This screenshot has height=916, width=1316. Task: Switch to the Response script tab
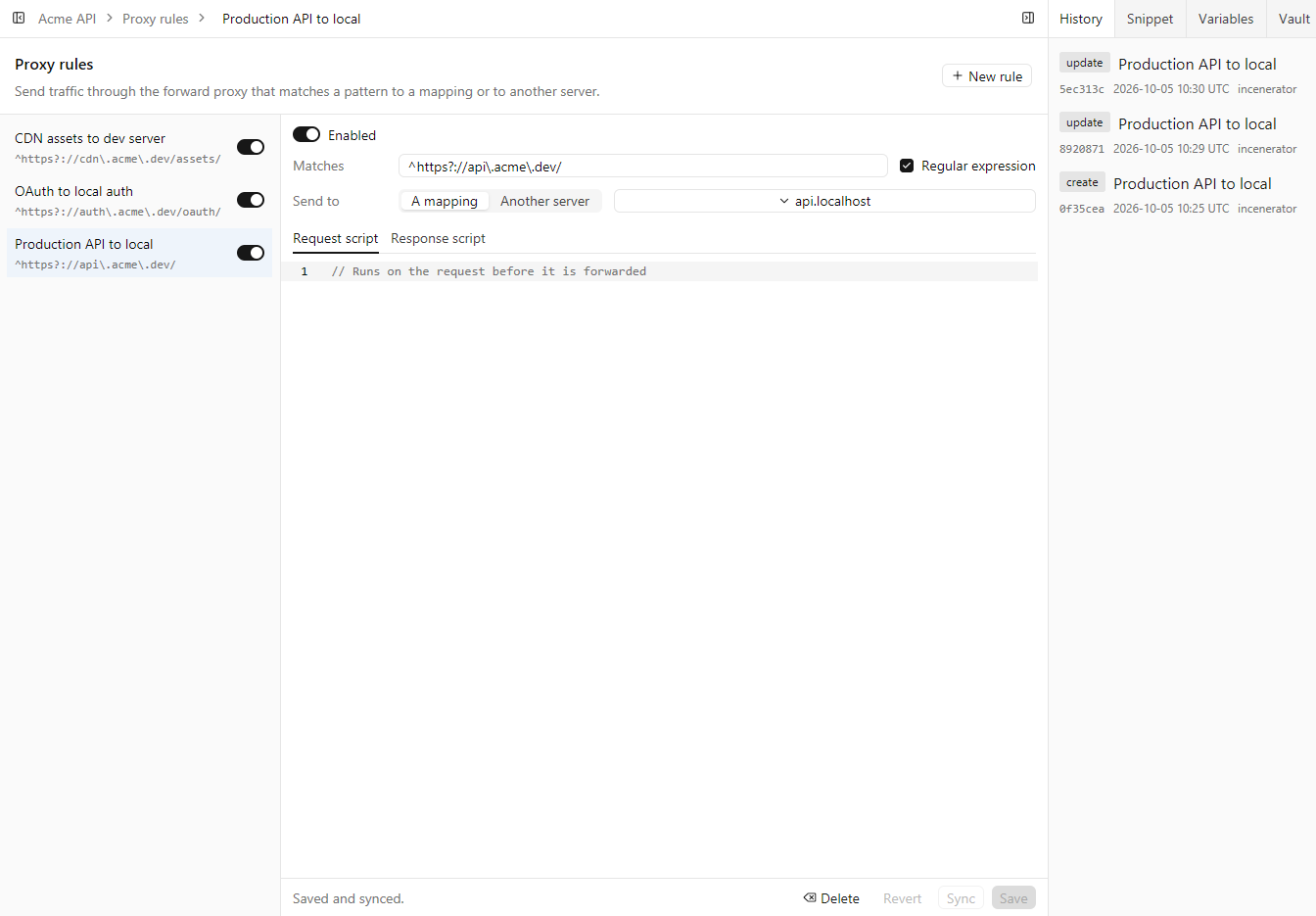(x=438, y=239)
